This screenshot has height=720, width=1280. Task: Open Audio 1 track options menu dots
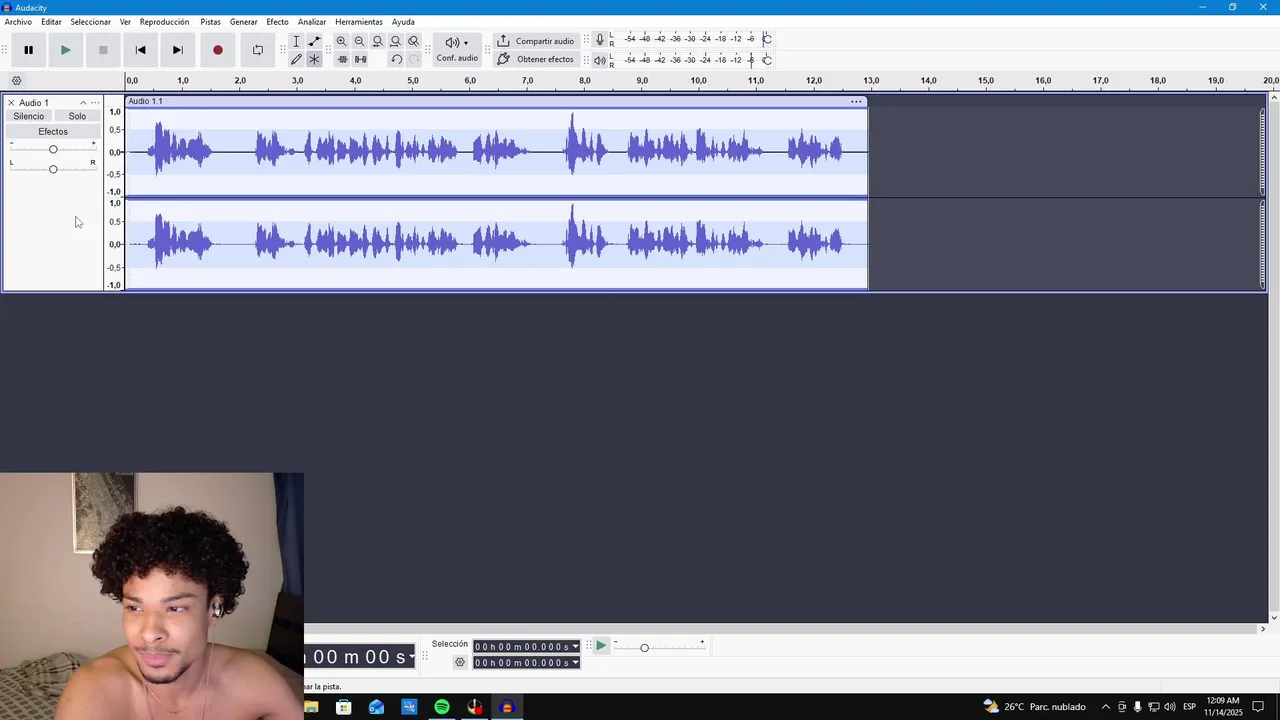(95, 103)
